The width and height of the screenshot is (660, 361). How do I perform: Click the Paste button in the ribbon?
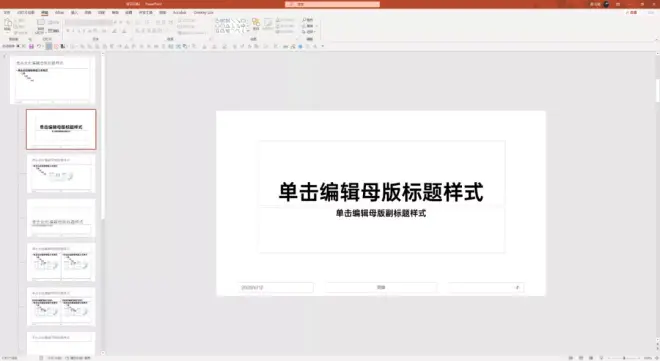pyautogui.click(x=8, y=24)
